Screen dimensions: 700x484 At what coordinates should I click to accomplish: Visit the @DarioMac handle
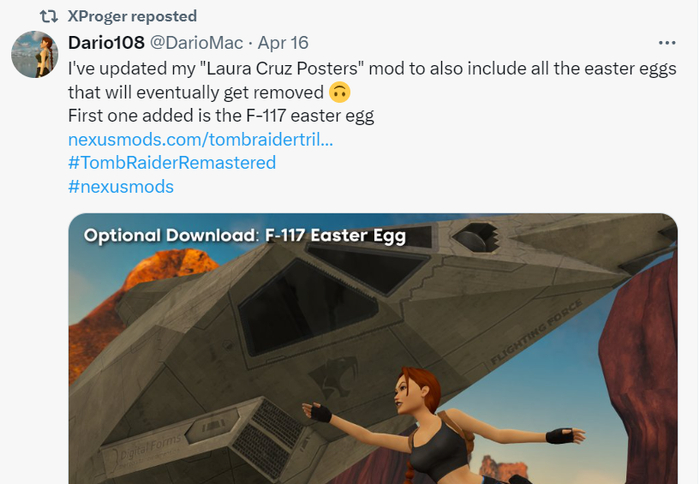click(x=196, y=43)
